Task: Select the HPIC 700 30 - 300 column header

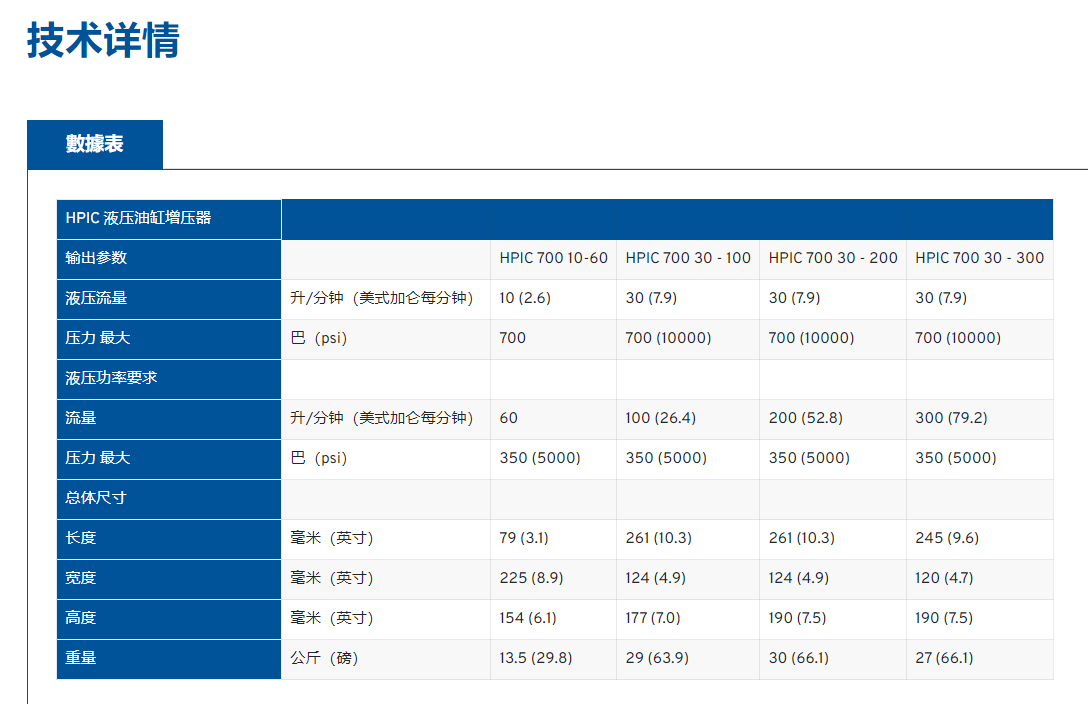Action: click(x=979, y=258)
